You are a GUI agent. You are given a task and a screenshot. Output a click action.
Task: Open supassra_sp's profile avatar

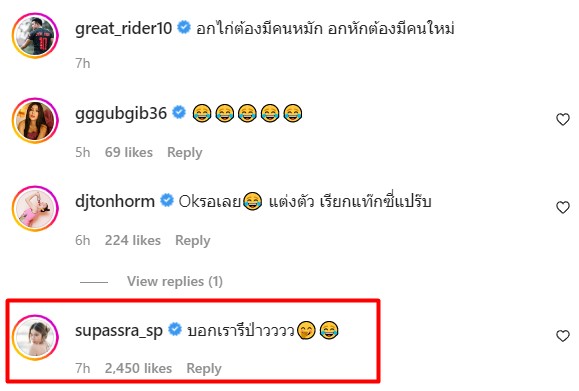(x=35, y=337)
